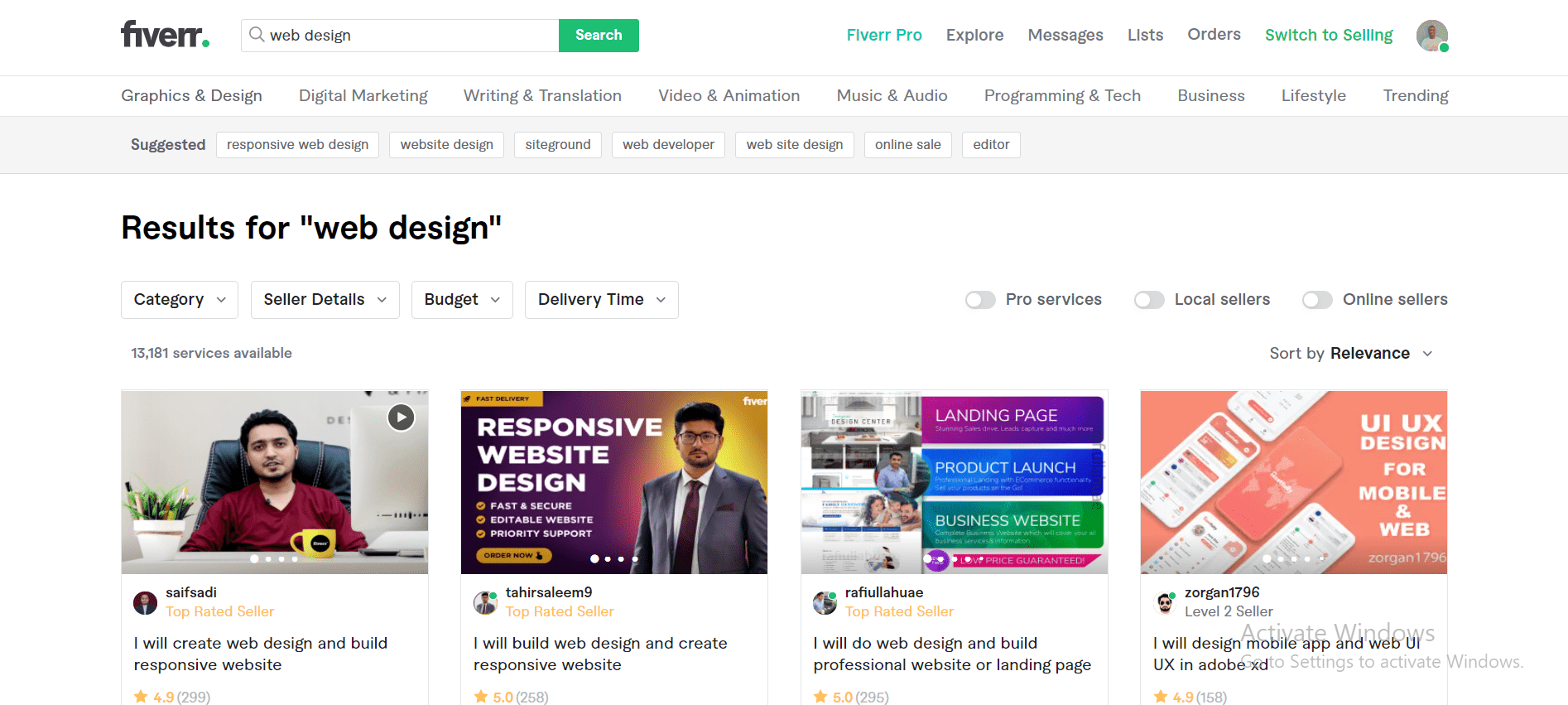
Task: View Orders
Action: point(1214,35)
